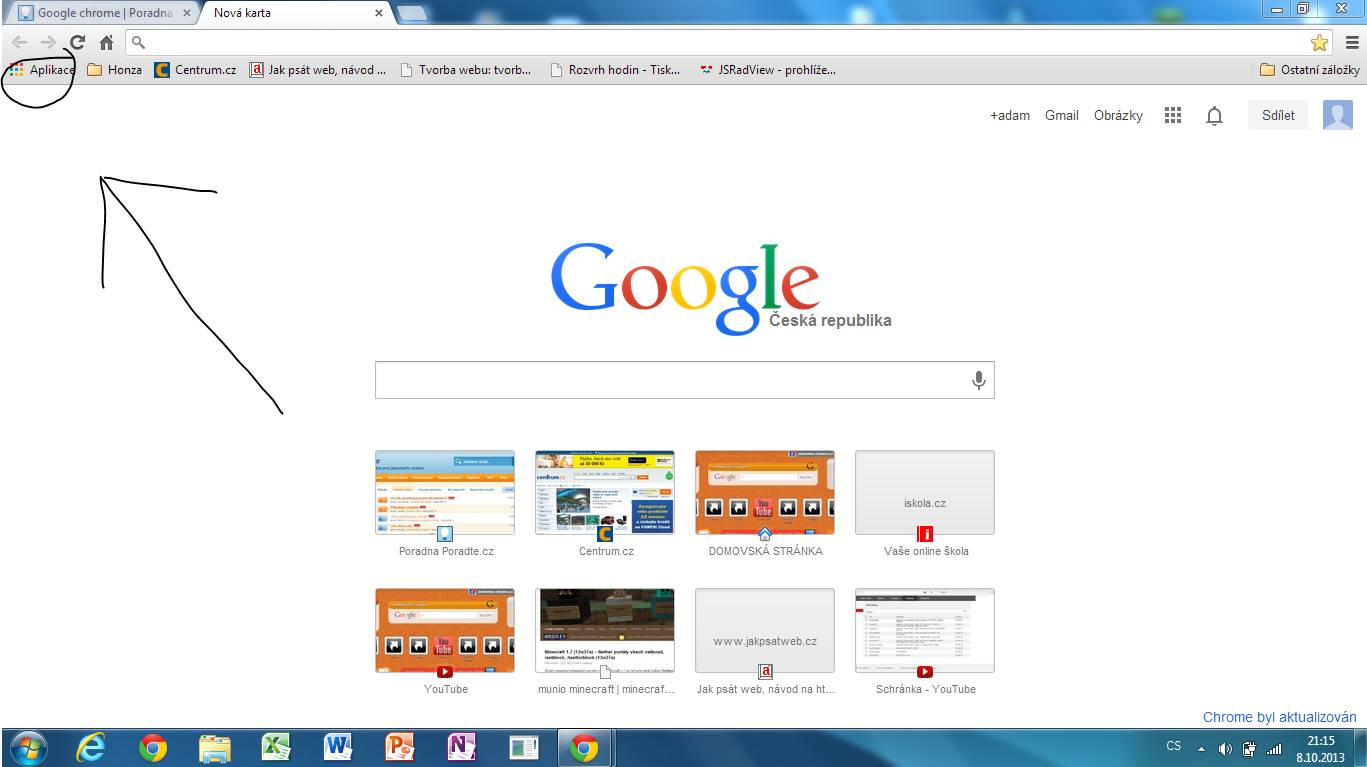Viewport: 1367px width, 767px height.
Task: Open the Obrázky images link
Action: (x=1118, y=116)
